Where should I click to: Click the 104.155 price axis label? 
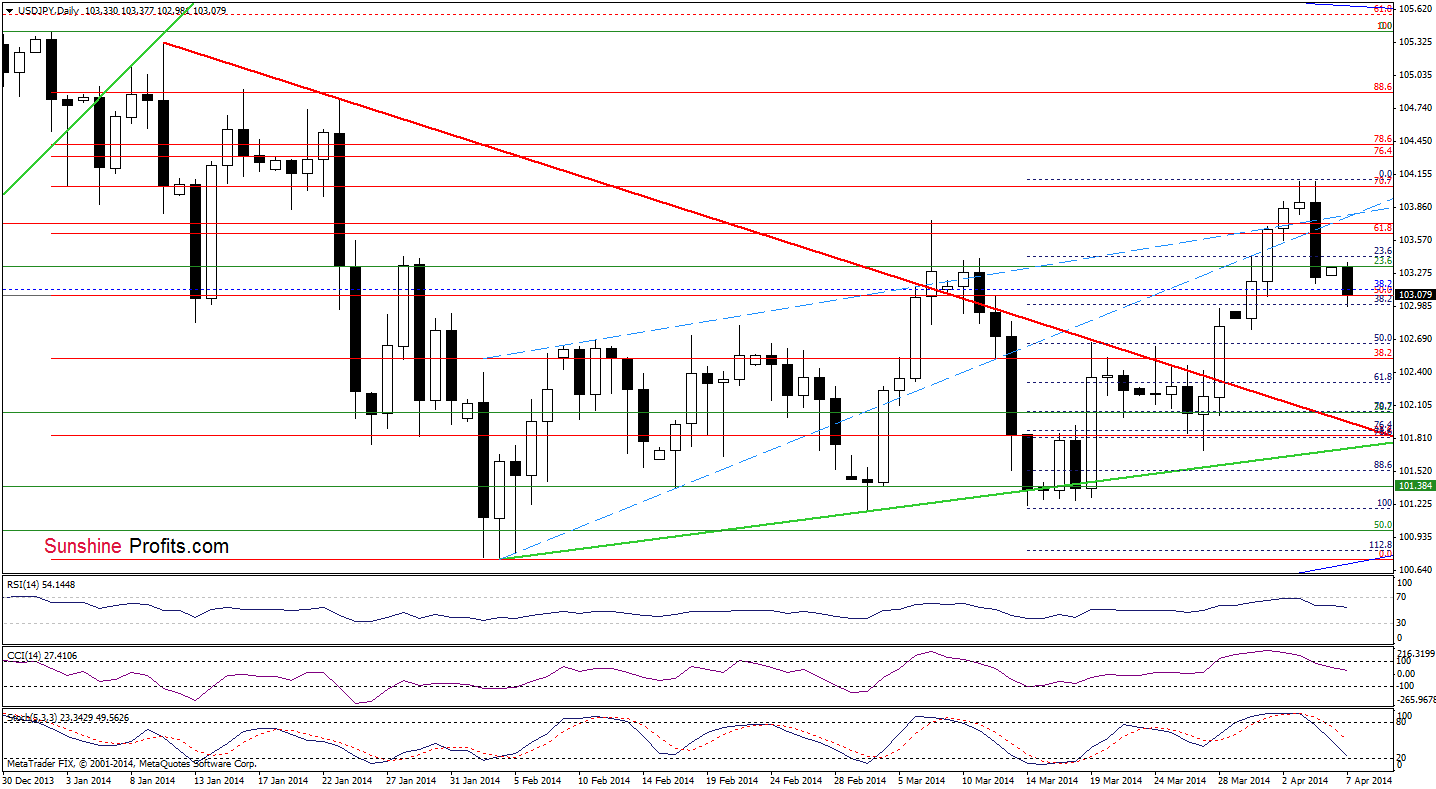[x=1414, y=174]
